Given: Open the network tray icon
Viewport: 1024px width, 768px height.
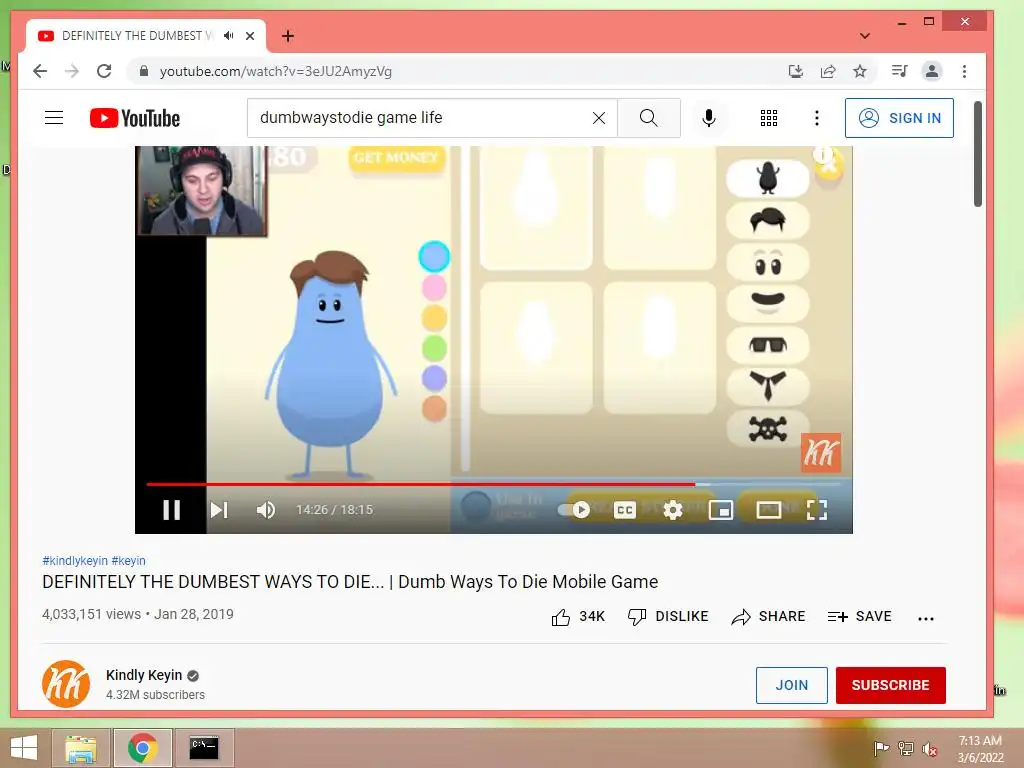Looking at the screenshot, I should (x=906, y=748).
